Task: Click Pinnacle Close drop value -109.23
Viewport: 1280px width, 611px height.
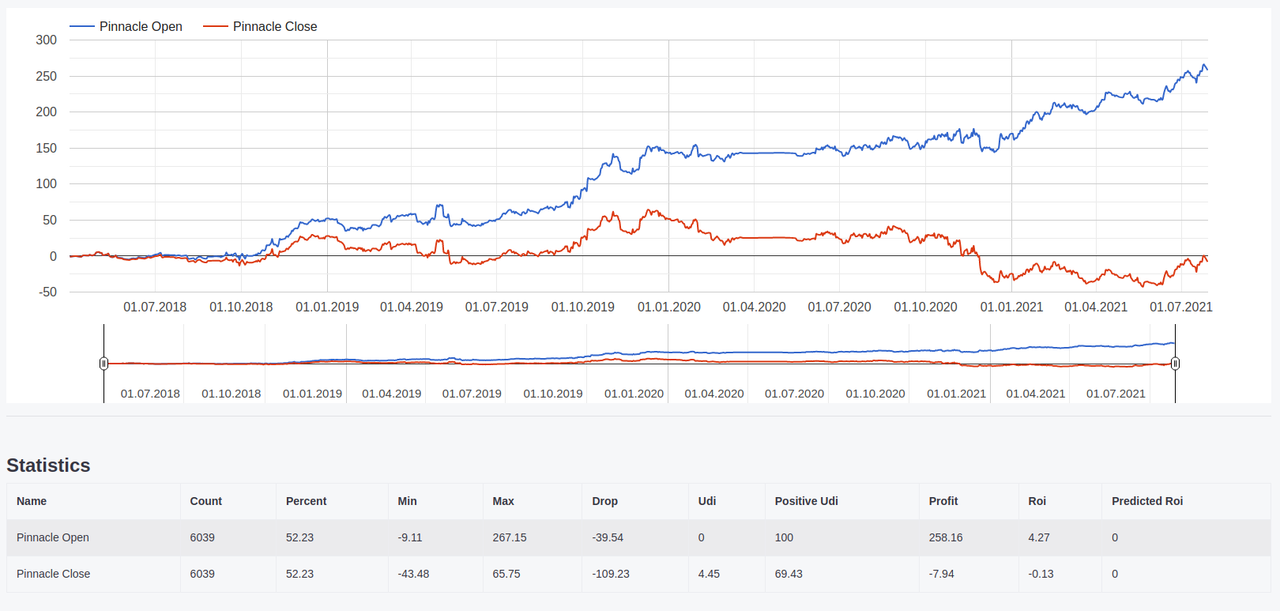Action: tap(612, 574)
